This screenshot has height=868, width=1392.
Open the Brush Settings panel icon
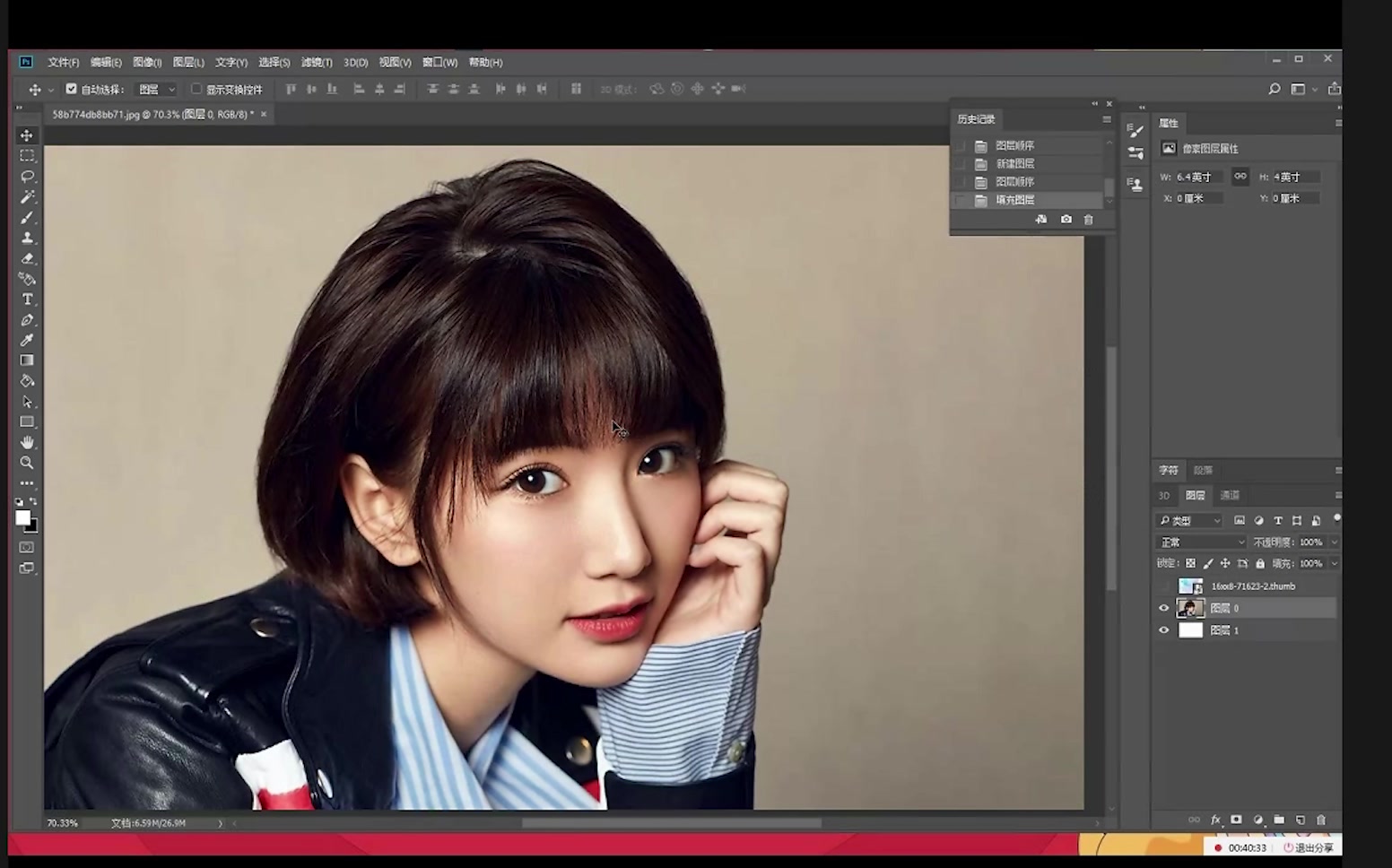click(x=1135, y=131)
